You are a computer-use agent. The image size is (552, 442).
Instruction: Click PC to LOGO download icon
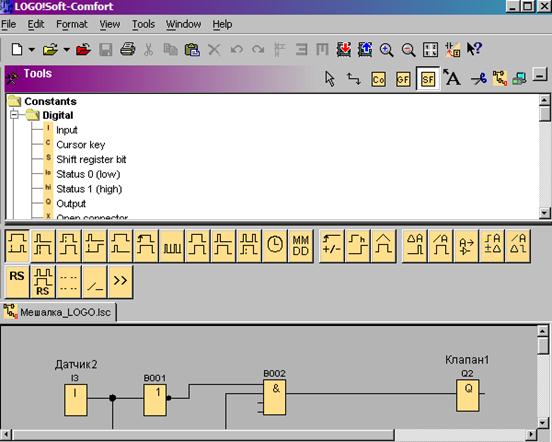click(x=344, y=49)
